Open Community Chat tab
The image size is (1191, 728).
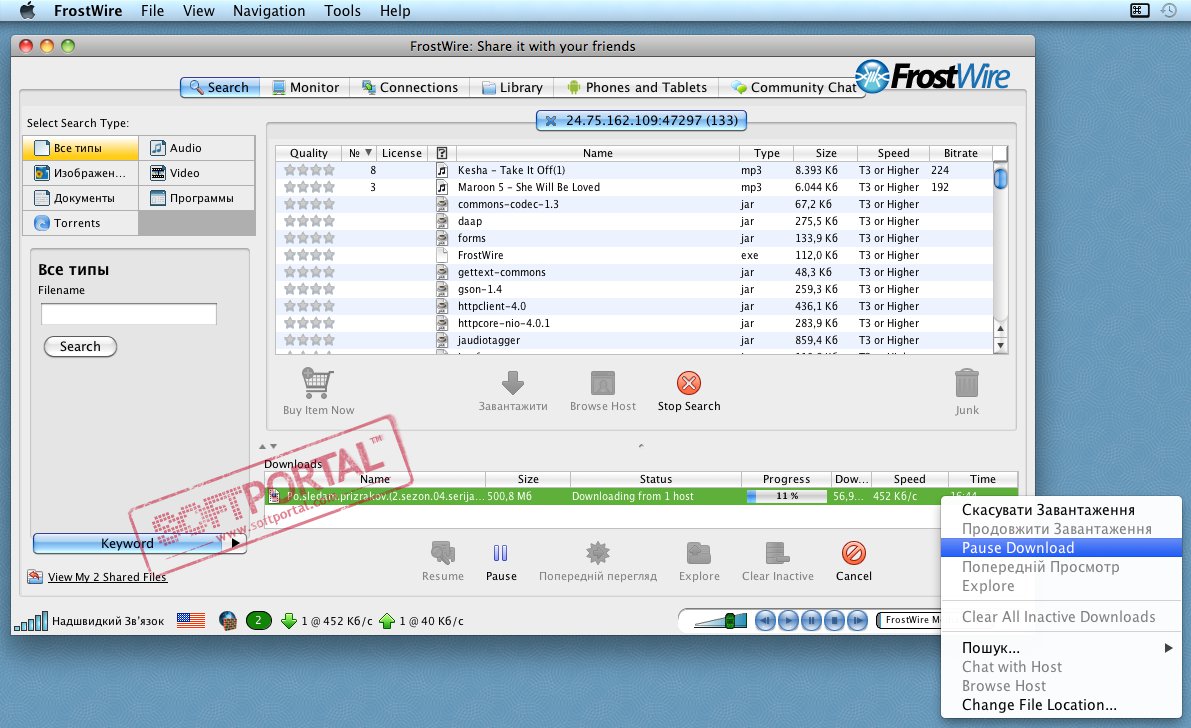[x=794, y=87]
